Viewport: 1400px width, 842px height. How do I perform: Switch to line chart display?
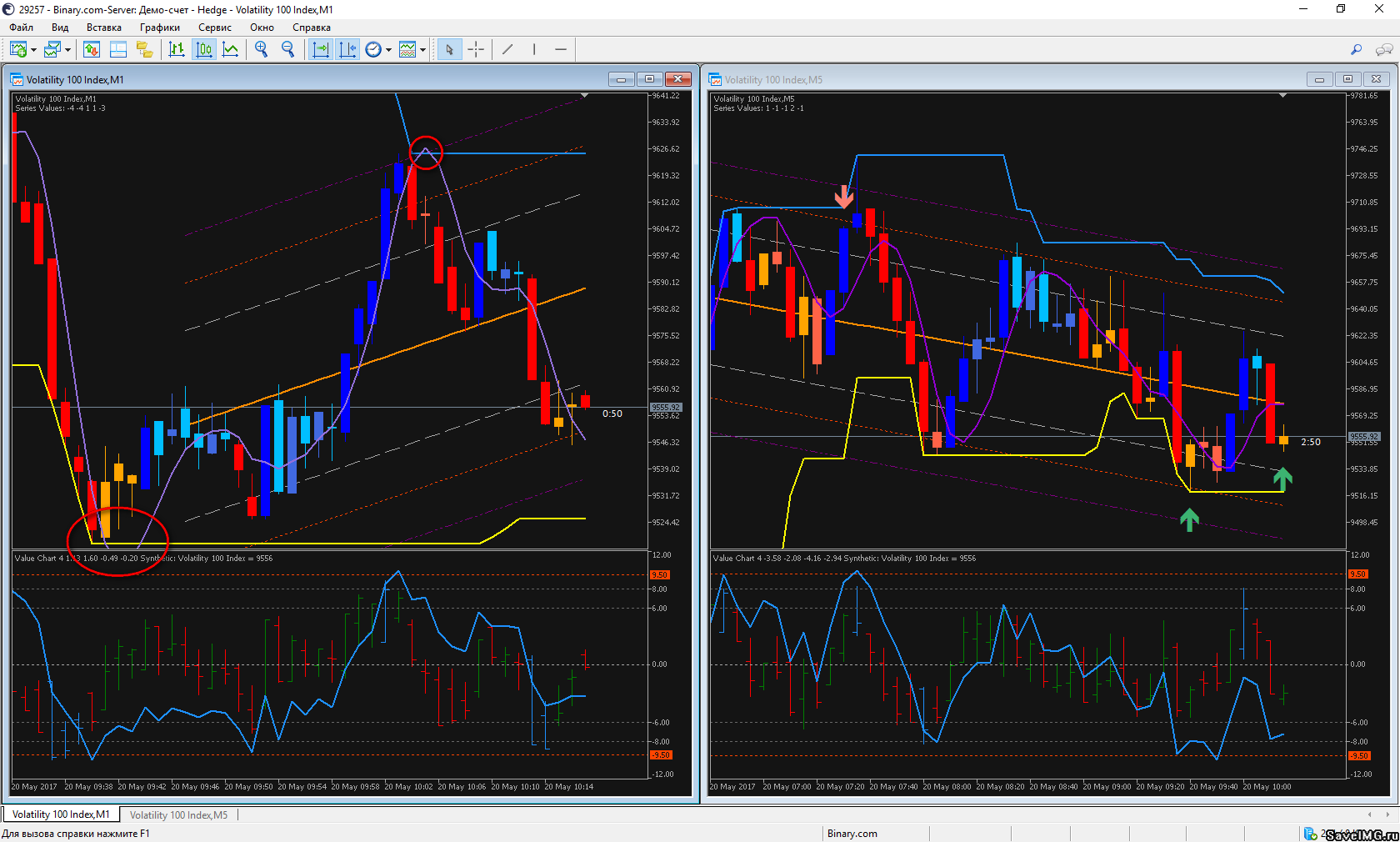[x=231, y=50]
